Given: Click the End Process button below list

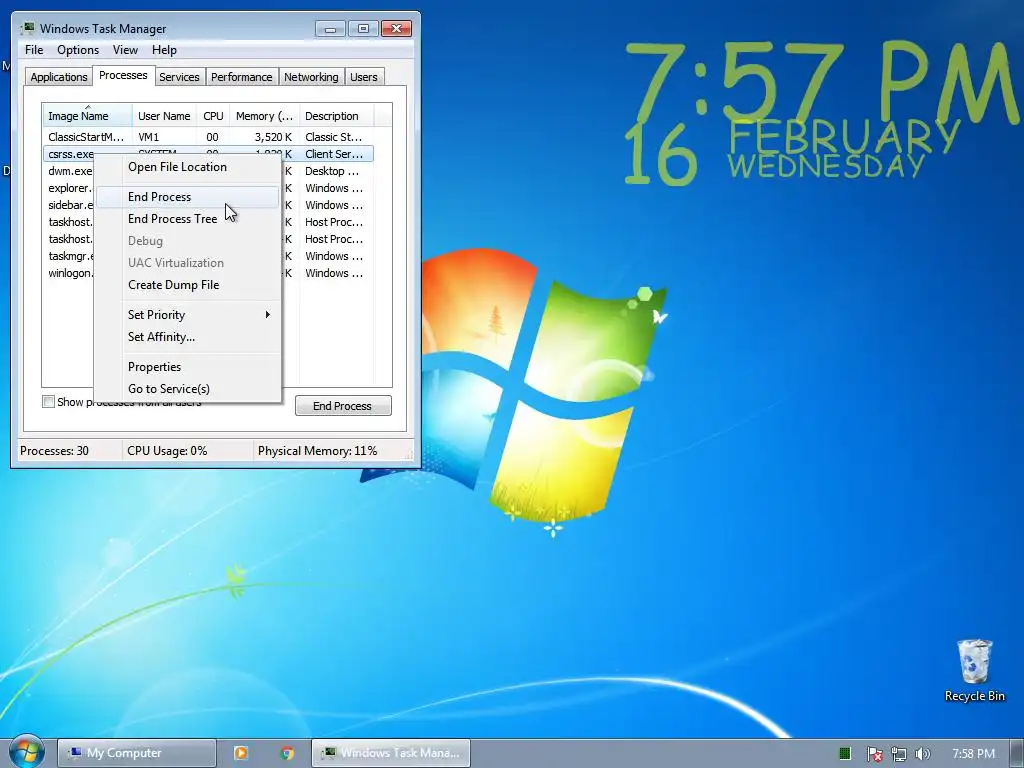Looking at the screenshot, I should (x=343, y=406).
